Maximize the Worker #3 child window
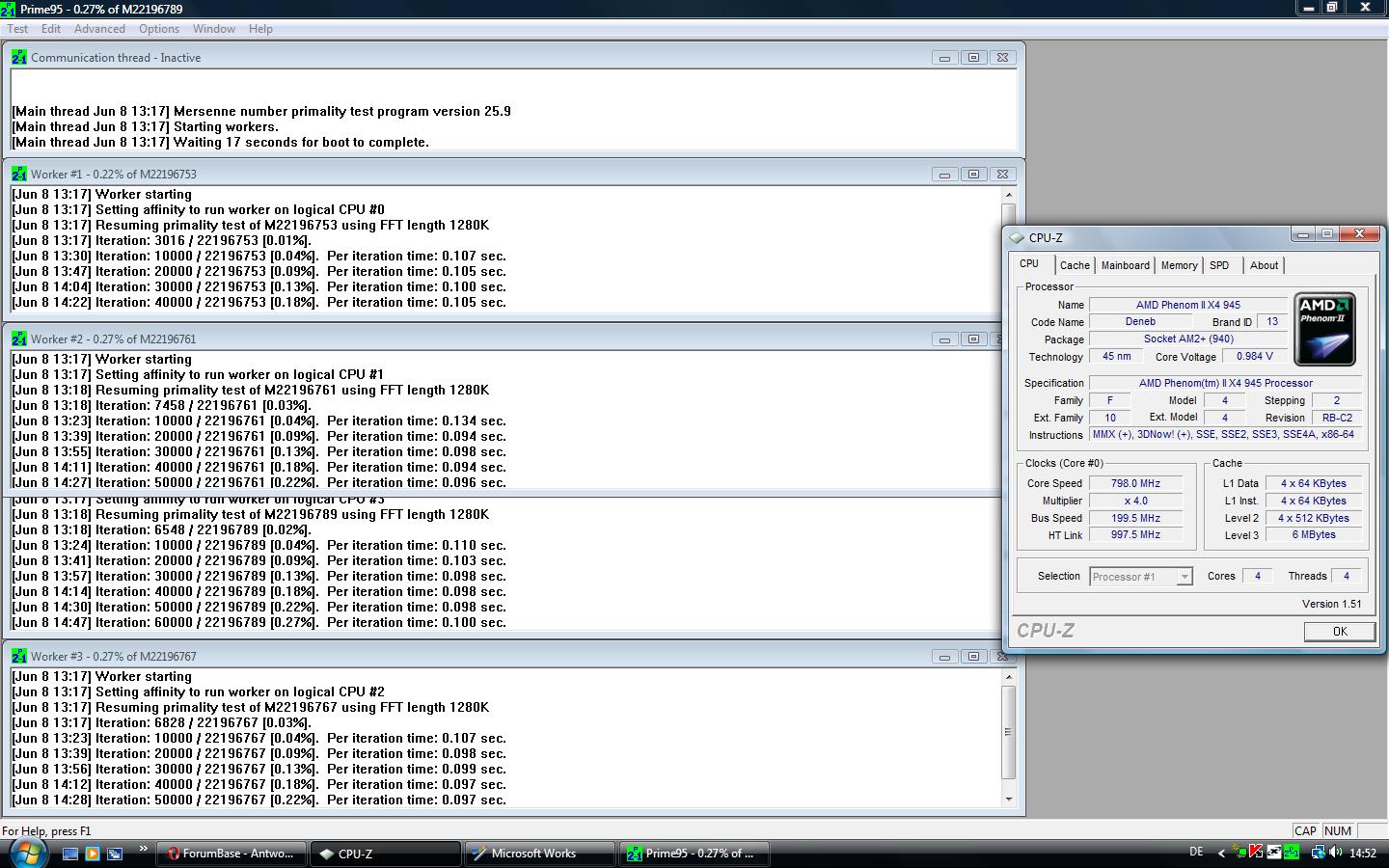This screenshot has height=868, width=1389. click(x=973, y=657)
